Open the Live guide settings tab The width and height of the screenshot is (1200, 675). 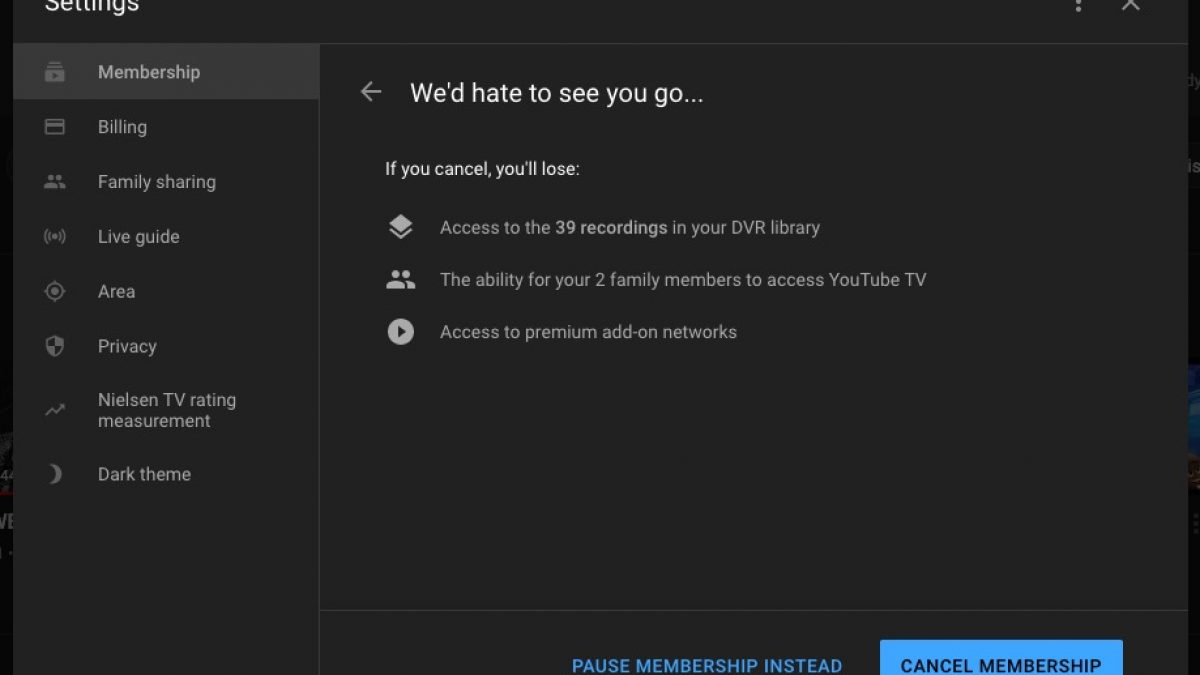[x=166, y=237]
